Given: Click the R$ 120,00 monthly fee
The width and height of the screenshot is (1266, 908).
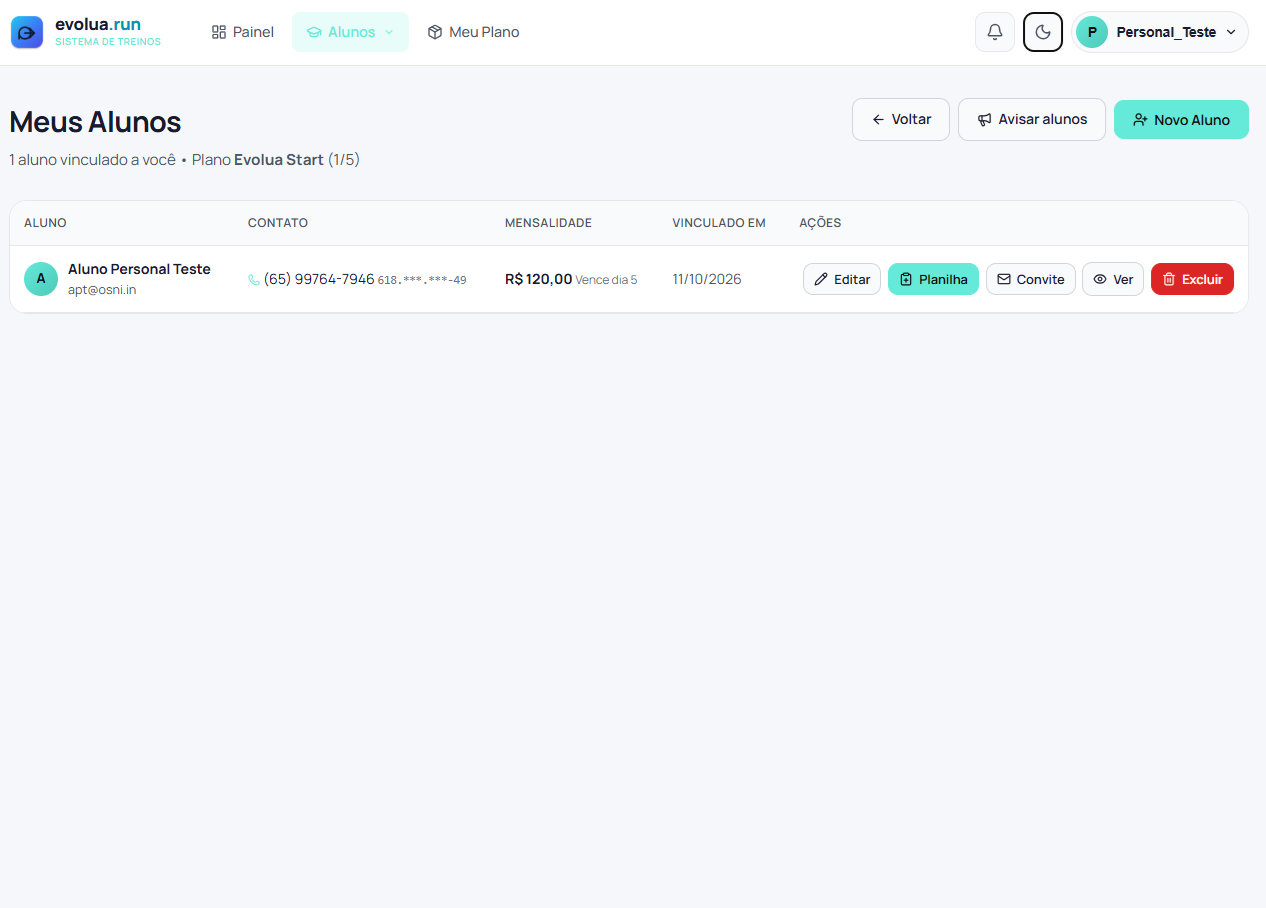Looking at the screenshot, I should click(x=539, y=279).
